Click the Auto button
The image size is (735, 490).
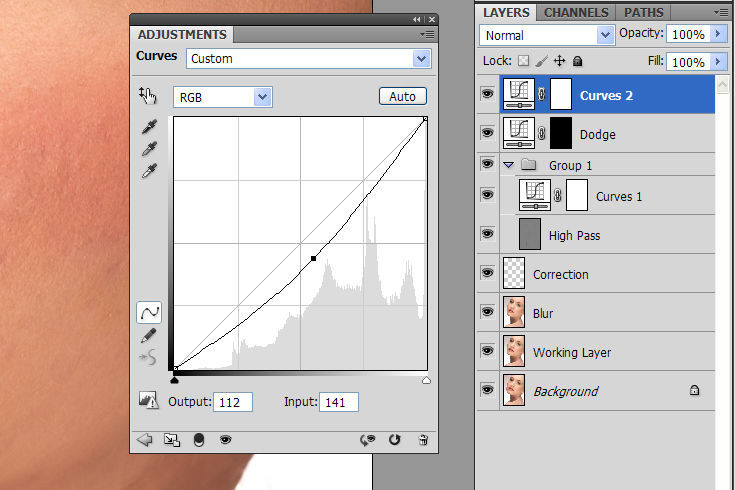pyautogui.click(x=403, y=97)
